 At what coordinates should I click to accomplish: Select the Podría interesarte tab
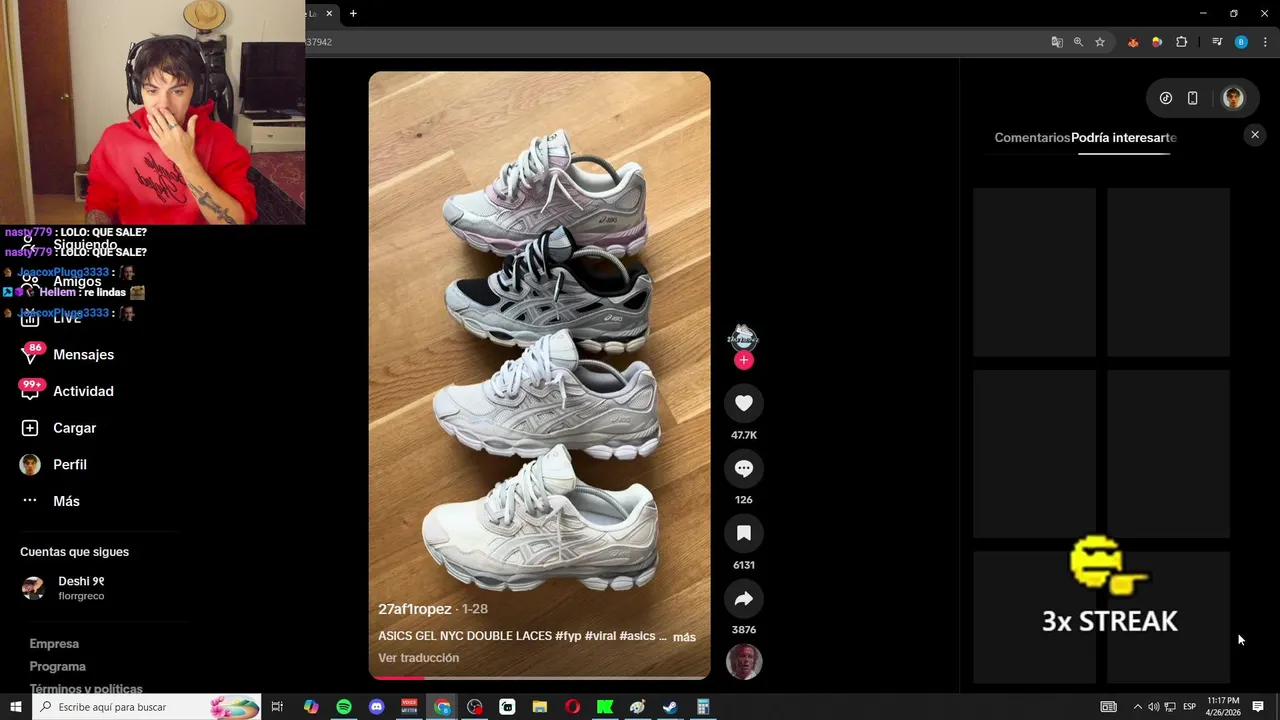(1124, 138)
